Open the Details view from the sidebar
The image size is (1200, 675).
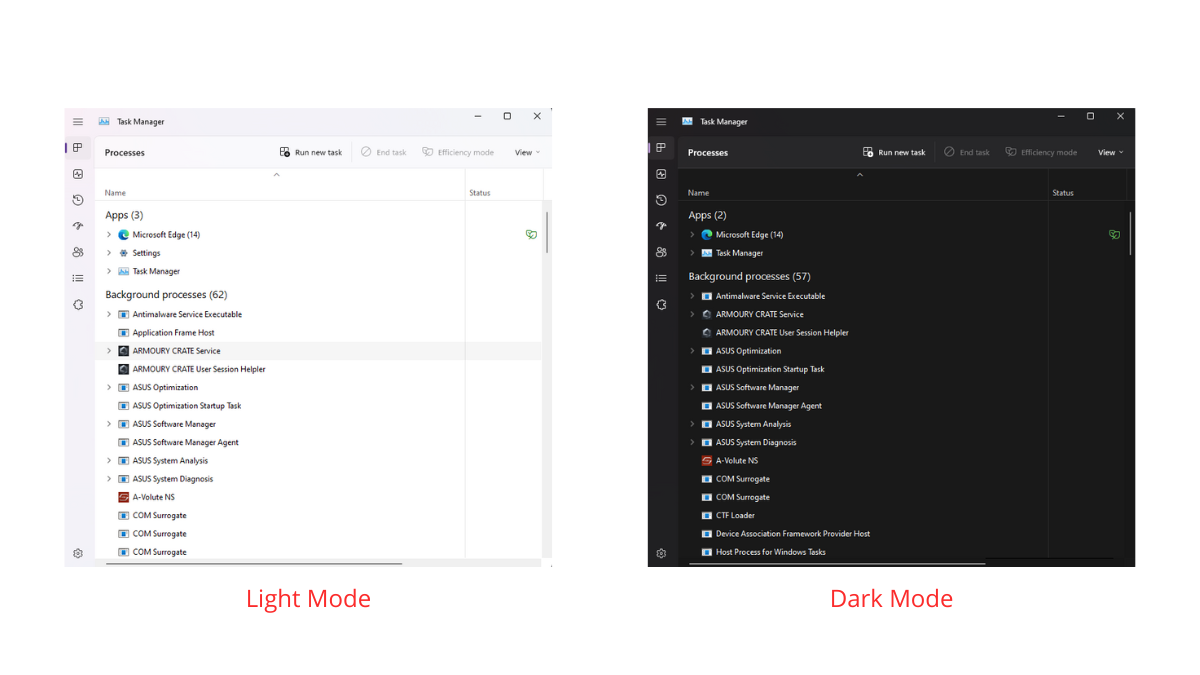point(78,278)
